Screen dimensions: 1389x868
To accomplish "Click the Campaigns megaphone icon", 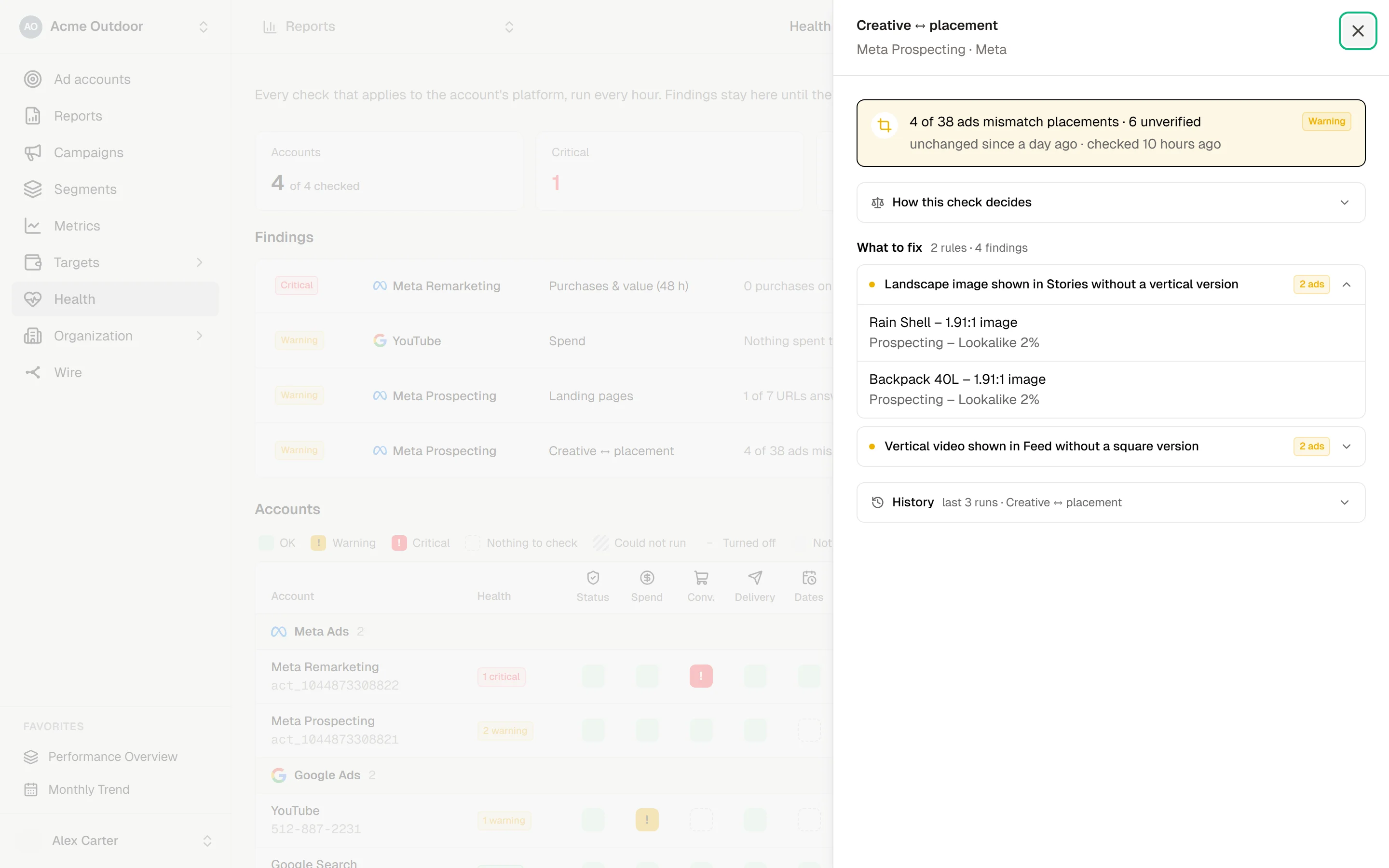I will (33, 153).
